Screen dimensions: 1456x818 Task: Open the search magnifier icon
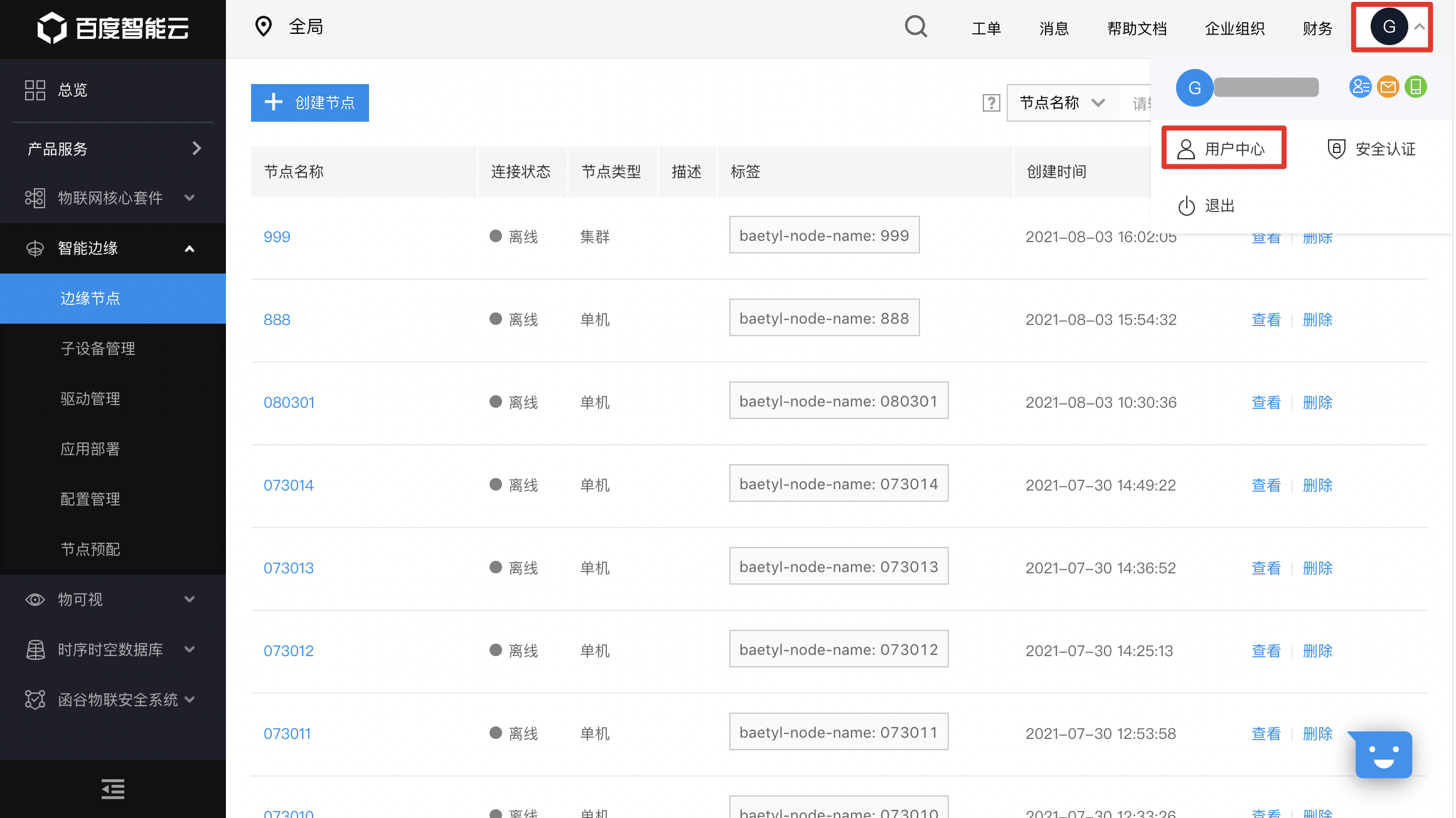click(x=916, y=27)
